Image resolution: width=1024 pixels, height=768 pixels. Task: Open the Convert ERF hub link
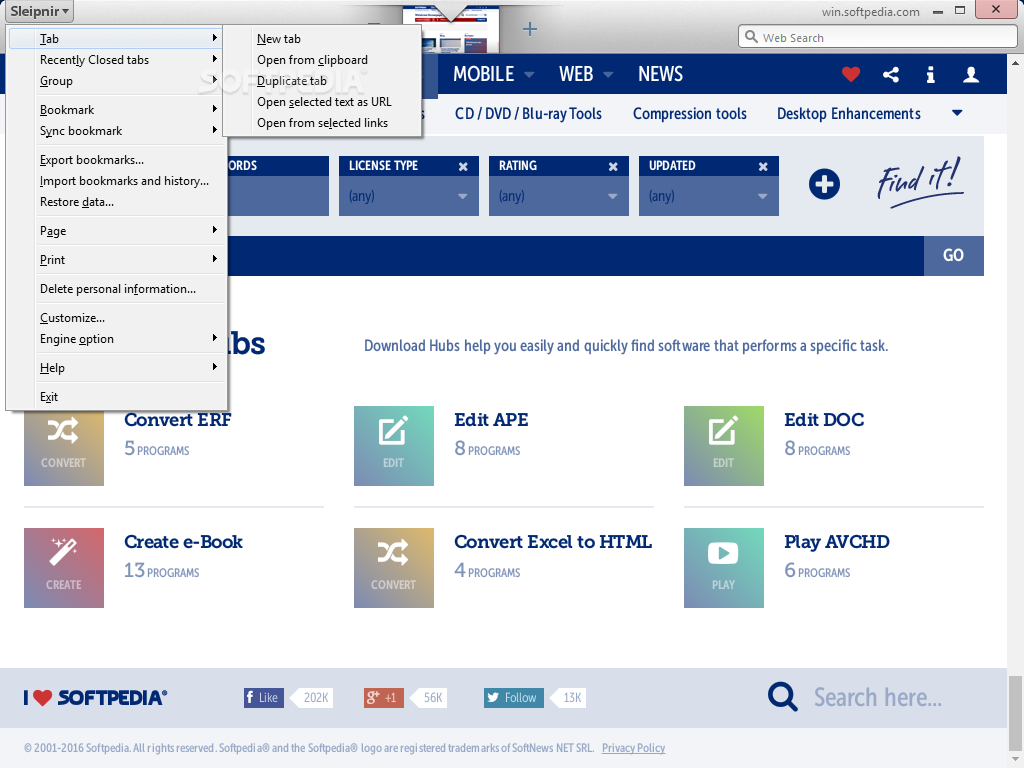coord(178,420)
